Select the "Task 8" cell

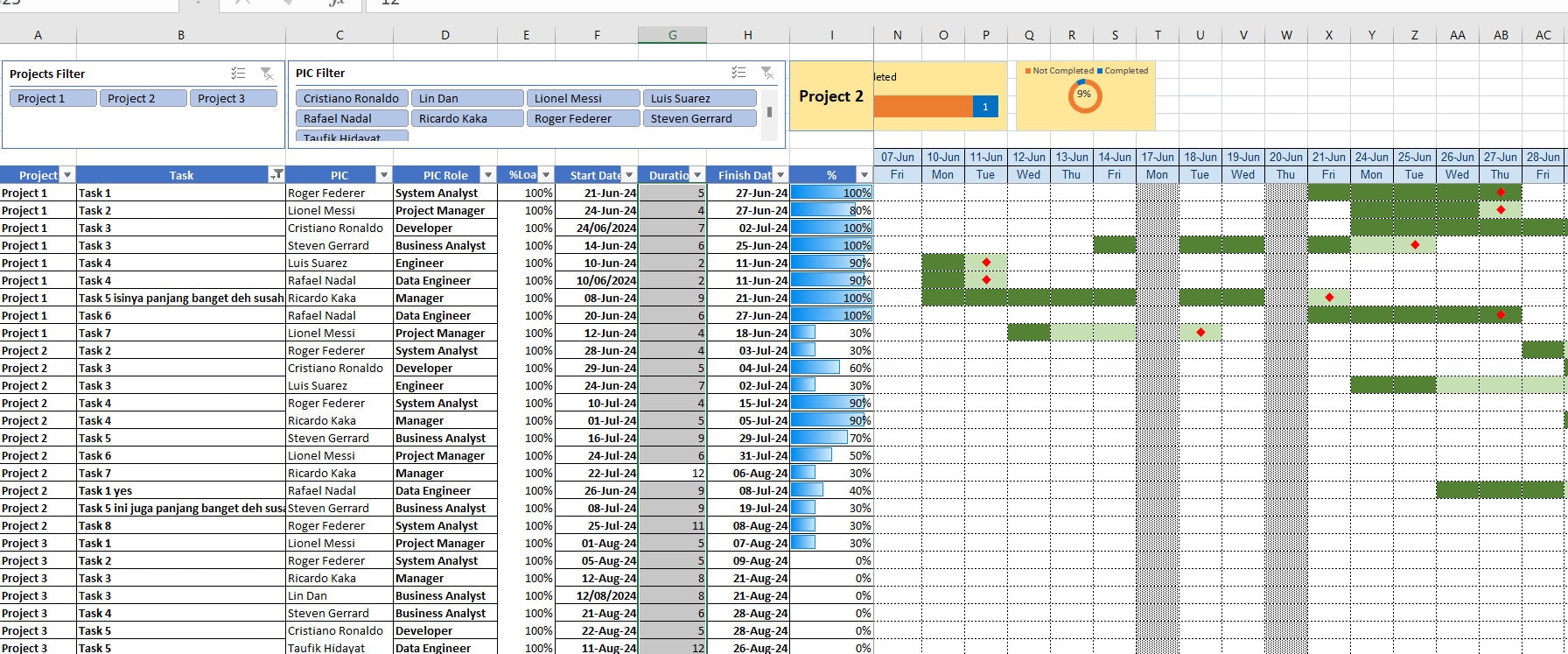181,525
